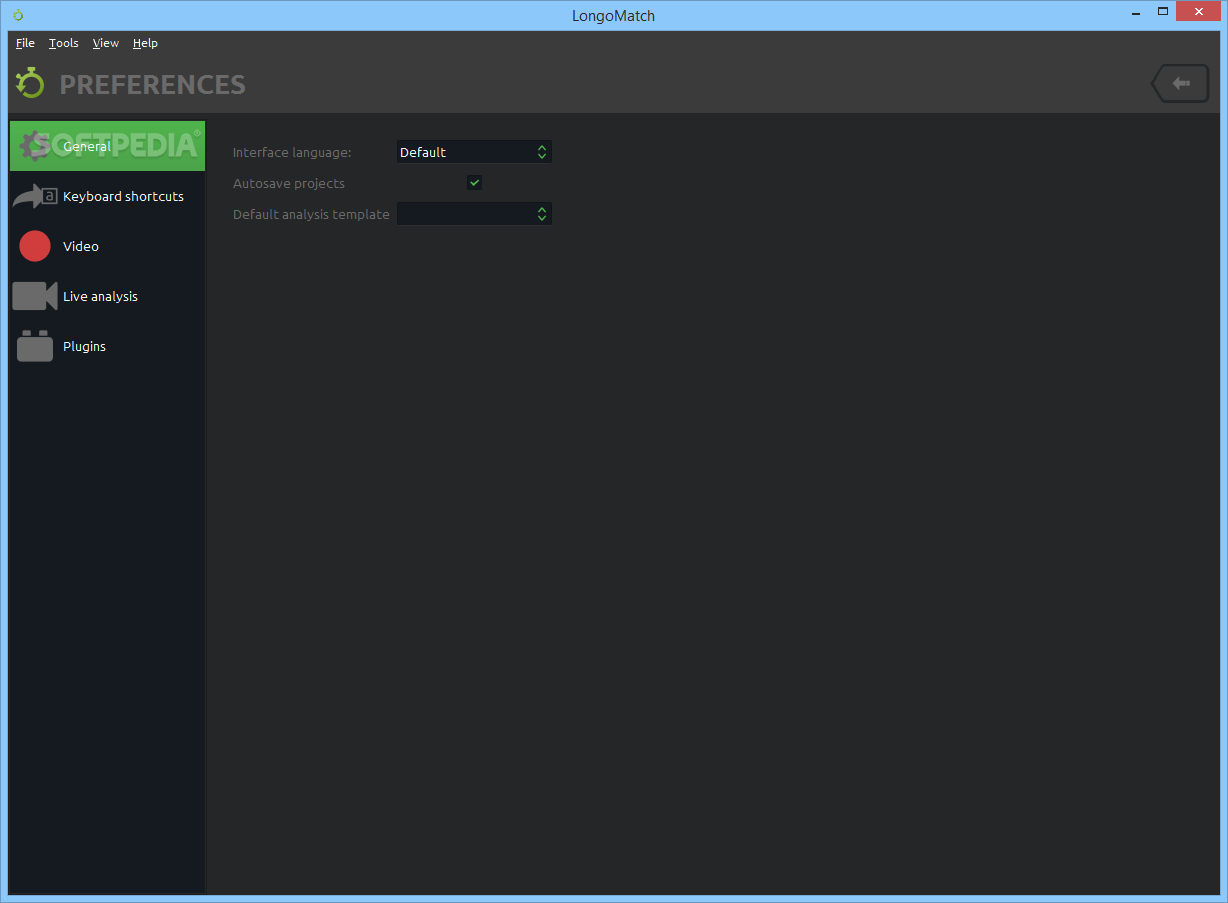The height and width of the screenshot is (903, 1228).
Task: Toggle the Autosave projects checkbox
Action: (474, 182)
